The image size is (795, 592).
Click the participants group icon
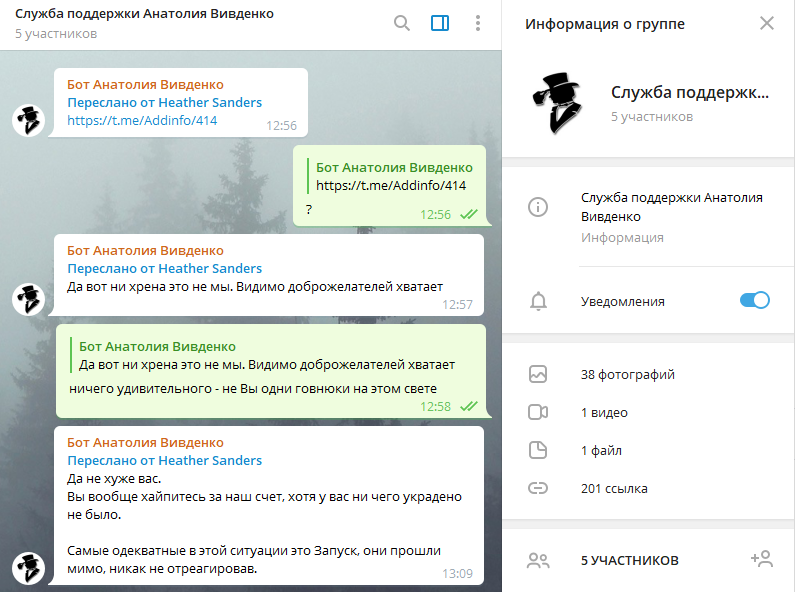click(538, 561)
